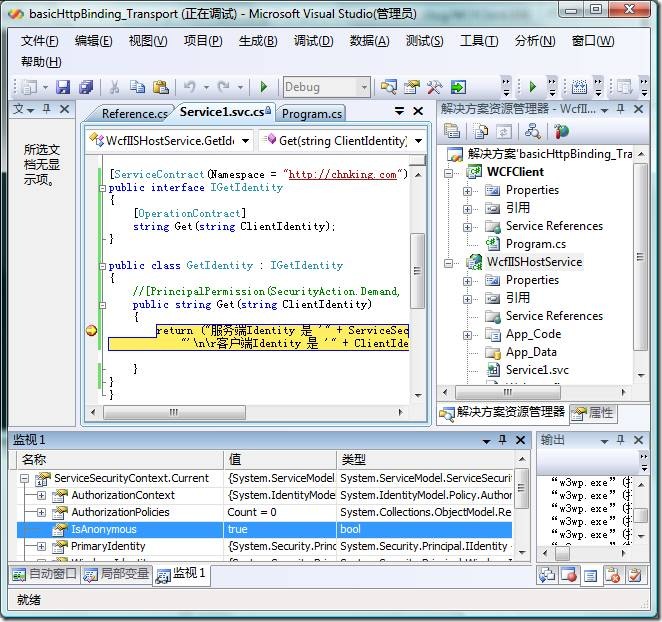Viewport: 662px width, 622px height.
Task: Redo the last undone action
Action: [223, 87]
